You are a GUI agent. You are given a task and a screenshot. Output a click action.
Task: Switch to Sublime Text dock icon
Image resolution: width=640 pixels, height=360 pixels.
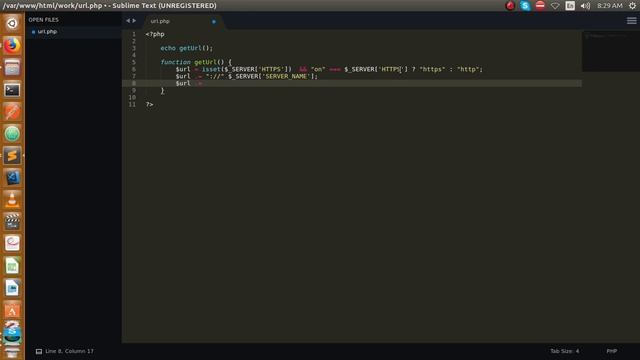pyautogui.click(x=12, y=156)
